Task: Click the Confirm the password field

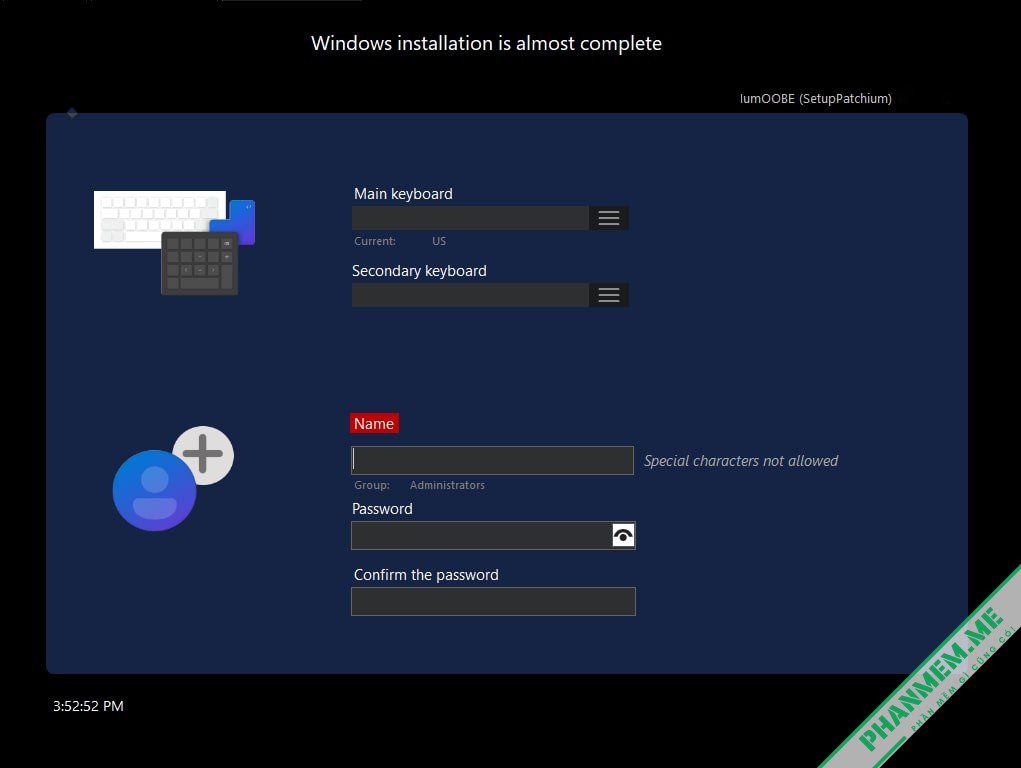Action: [x=493, y=601]
